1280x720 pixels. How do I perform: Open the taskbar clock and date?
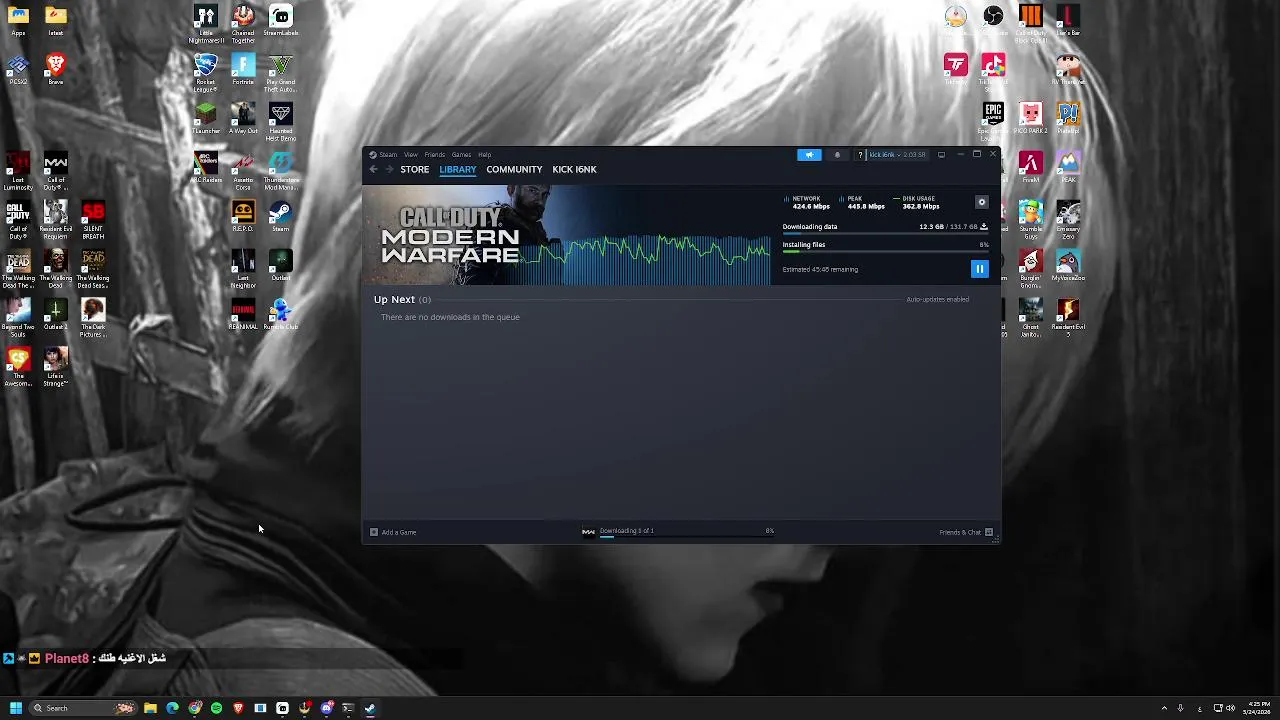1256,708
